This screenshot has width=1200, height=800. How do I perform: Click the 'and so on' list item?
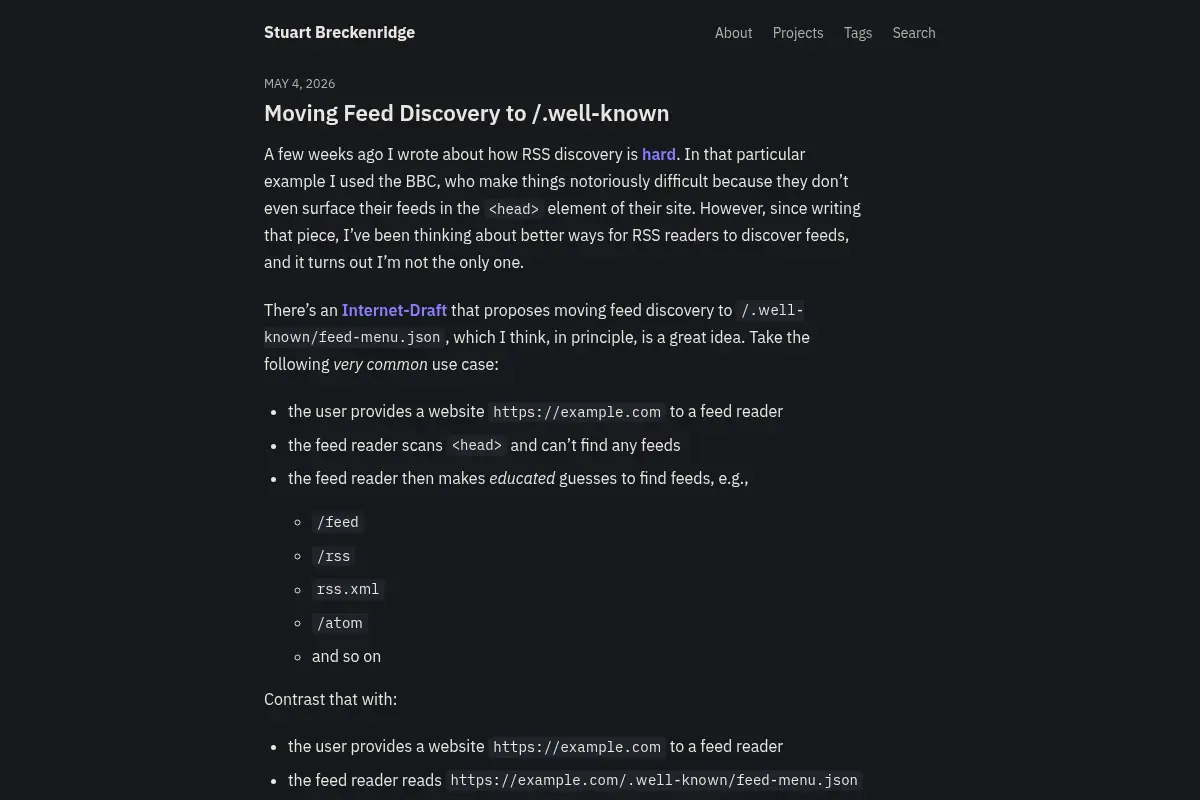click(x=346, y=656)
